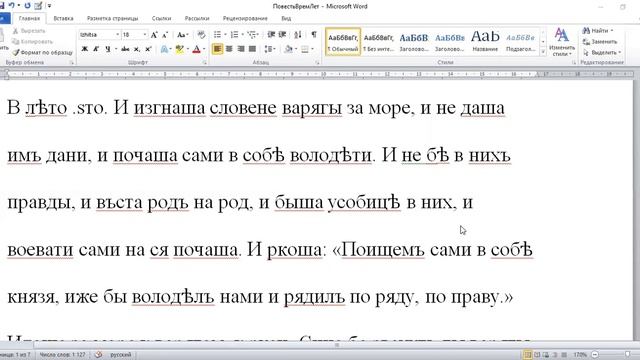640x360 pixels.
Task: Switch to Ссылки tab
Action: tap(161, 18)
